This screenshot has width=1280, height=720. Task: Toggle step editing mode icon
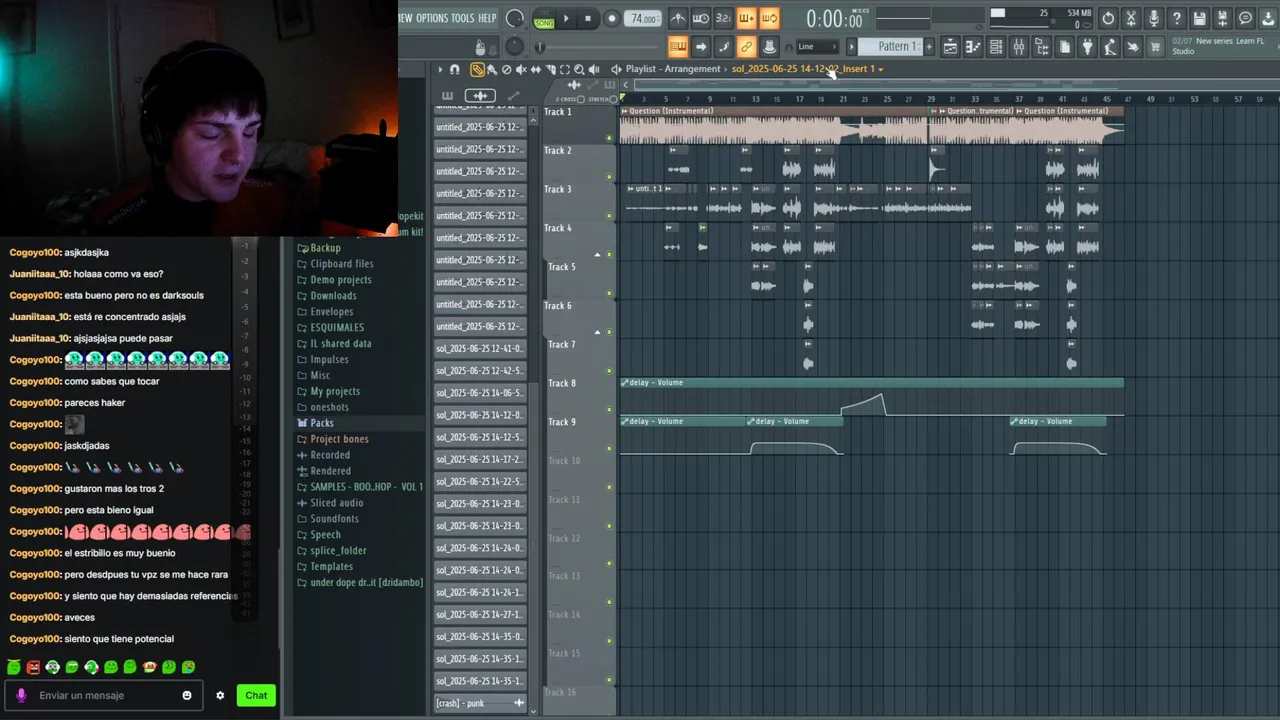click(723, 46)
